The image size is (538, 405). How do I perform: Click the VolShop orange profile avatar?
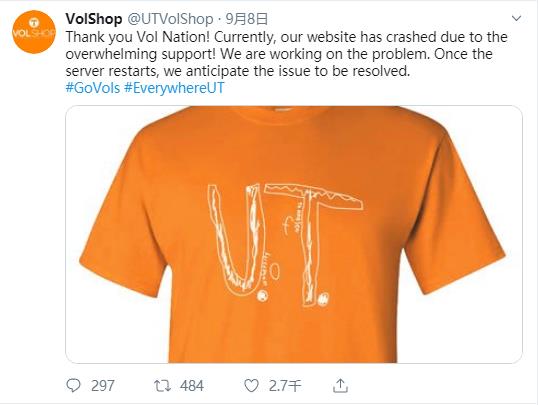(34, 32)
